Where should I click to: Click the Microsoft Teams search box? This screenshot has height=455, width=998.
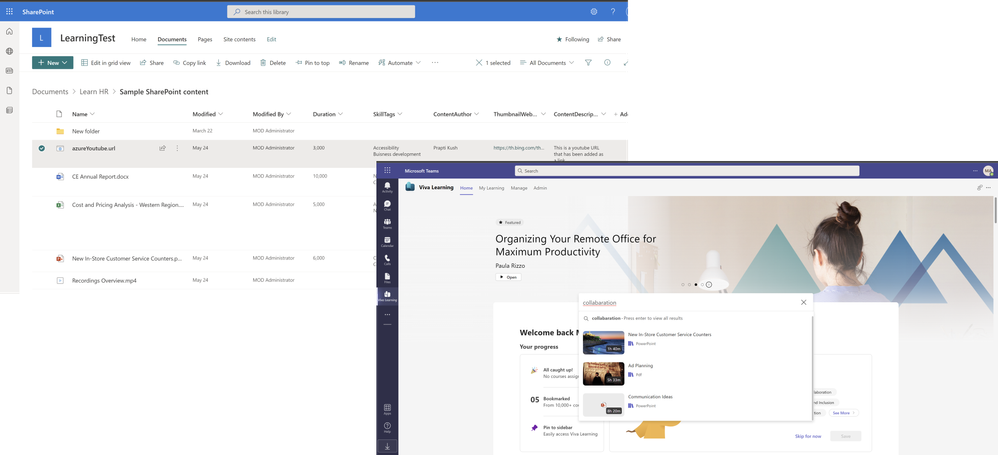[687, 171]
